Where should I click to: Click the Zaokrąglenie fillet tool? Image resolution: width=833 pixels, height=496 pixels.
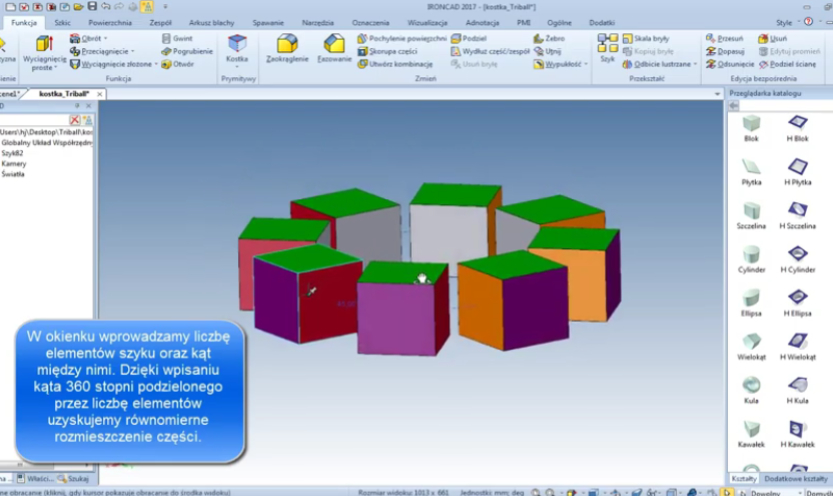[287, 48]
